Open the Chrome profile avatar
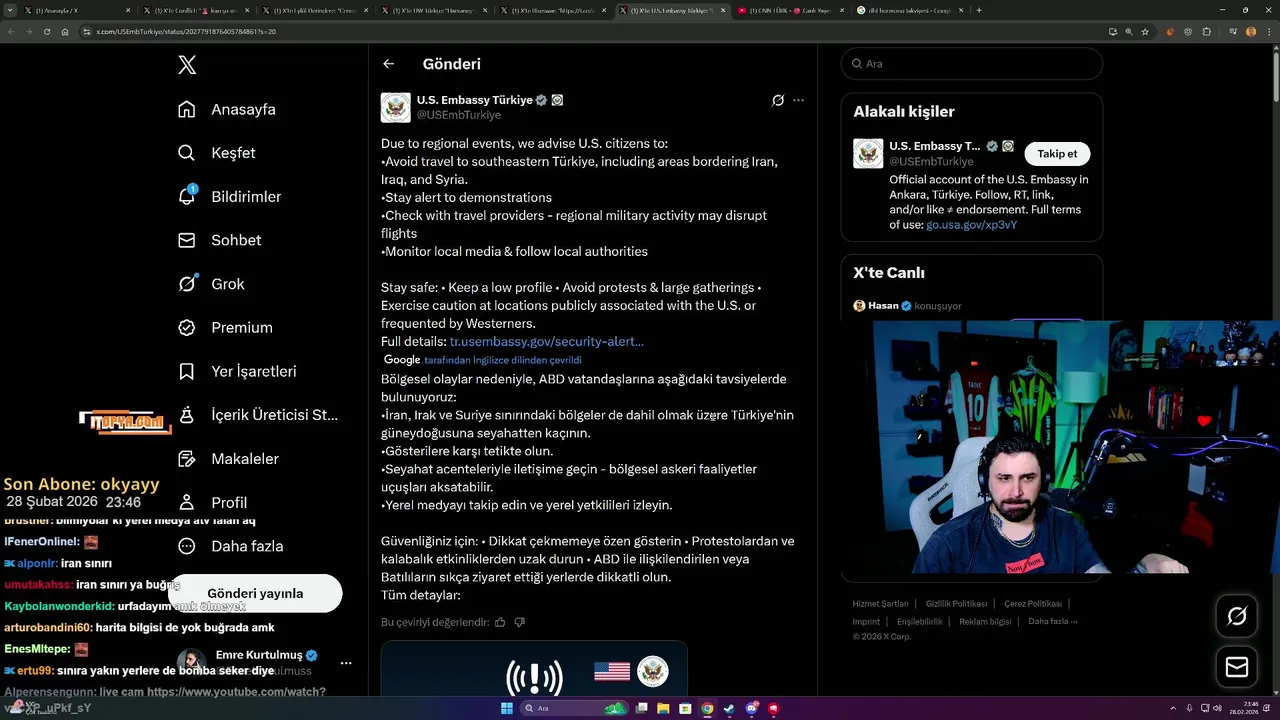The width and height of the screenshot is (1280, 720). pos(1251,31)
